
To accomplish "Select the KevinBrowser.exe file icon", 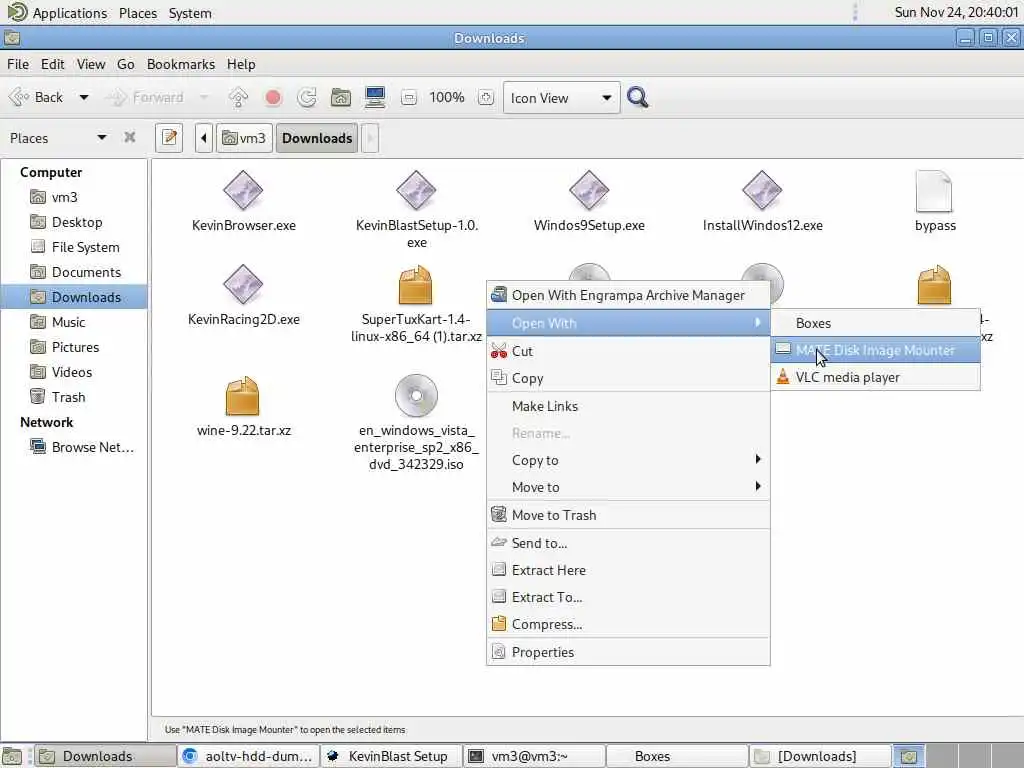I will point(243,191).
